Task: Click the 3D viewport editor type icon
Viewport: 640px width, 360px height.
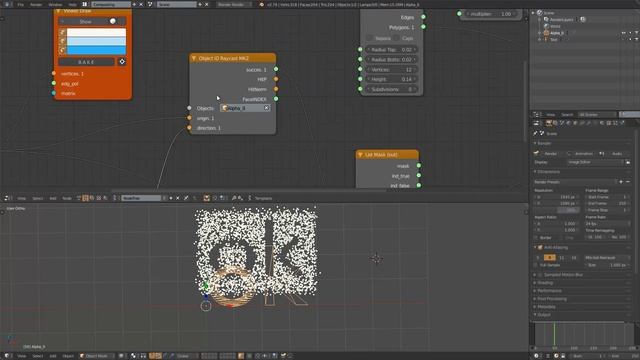Action: [x=7, y=356]
